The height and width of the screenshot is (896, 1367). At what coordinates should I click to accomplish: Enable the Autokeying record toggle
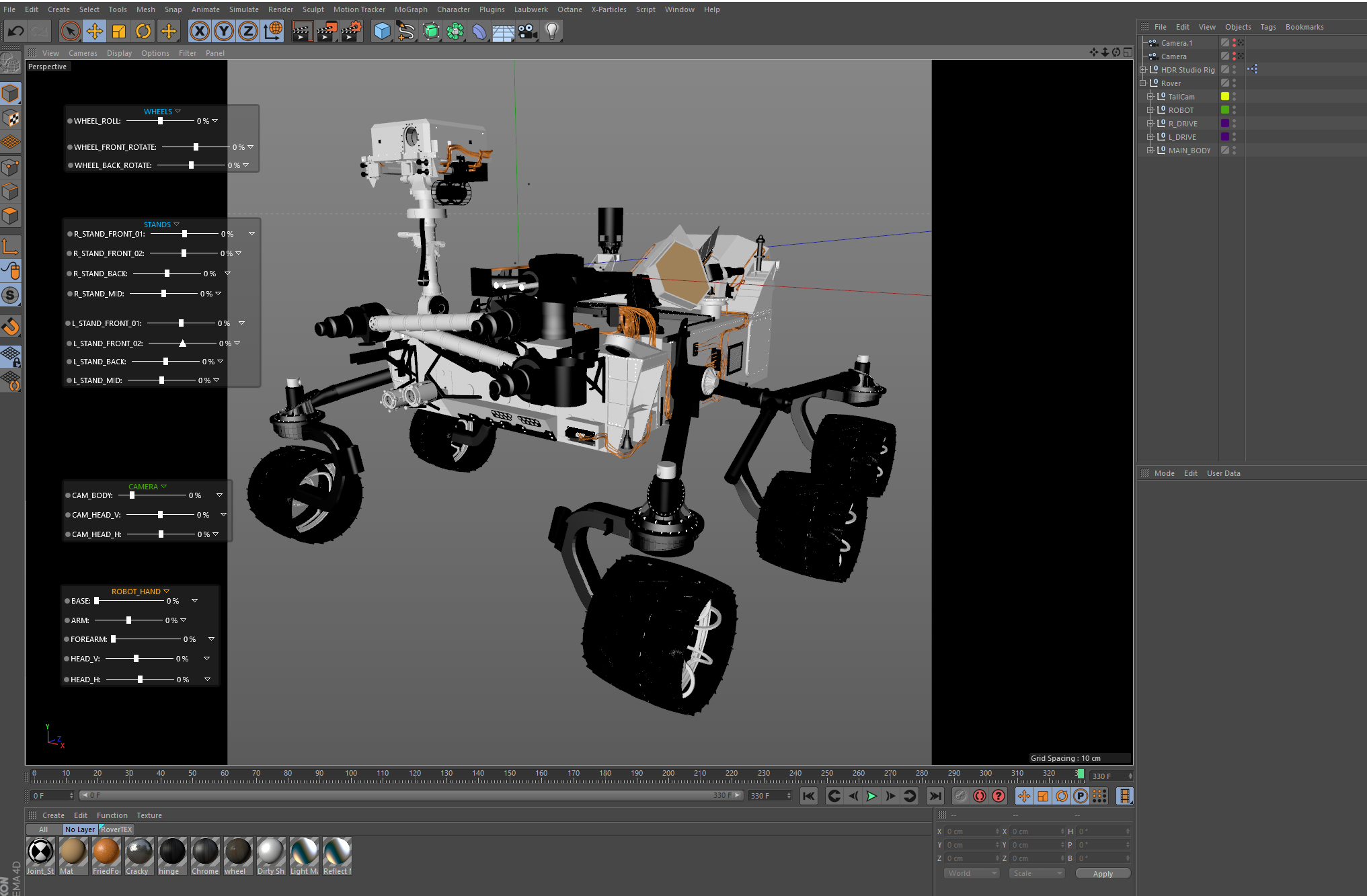(980, 797)
